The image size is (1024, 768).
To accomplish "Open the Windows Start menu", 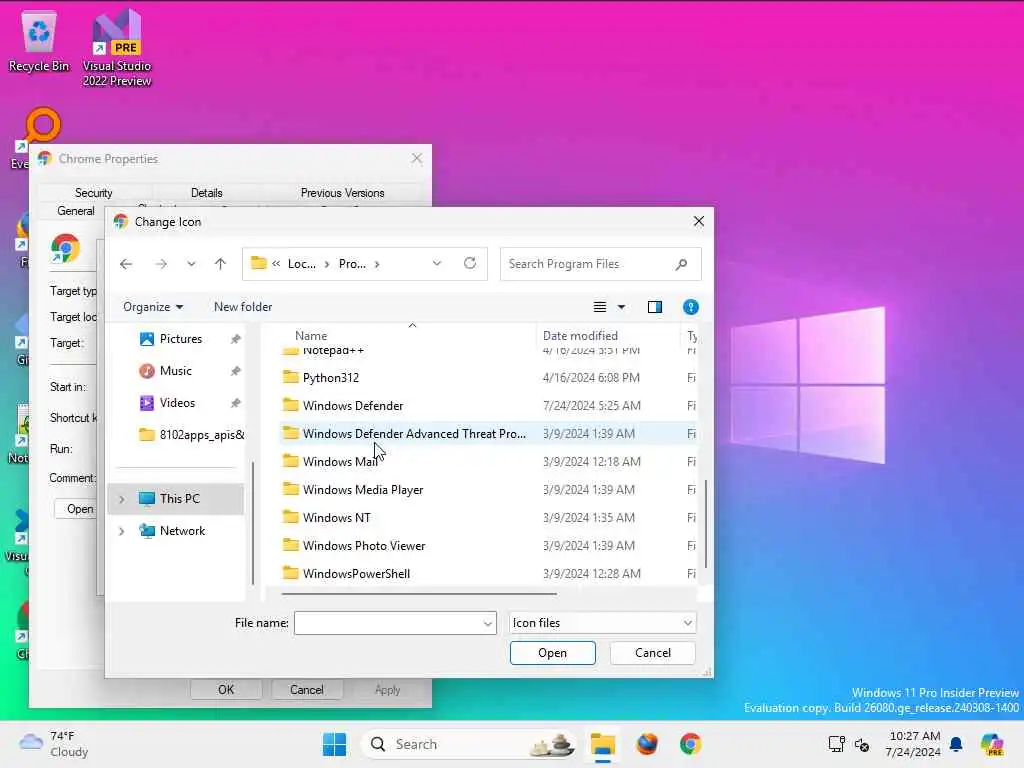I will tap(334, 744).
